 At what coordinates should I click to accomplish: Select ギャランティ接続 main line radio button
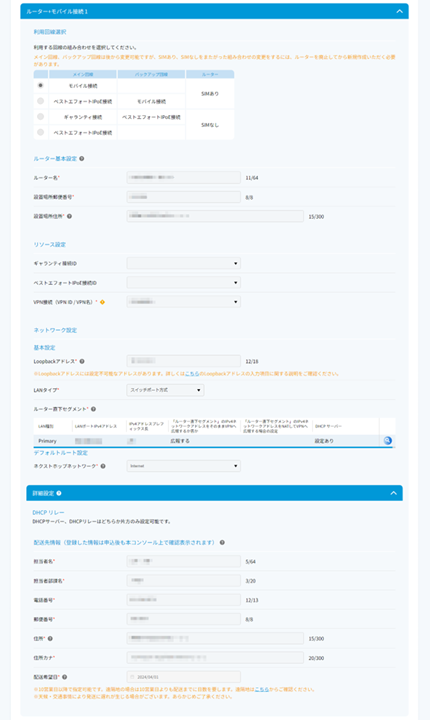[x=40, y=117]
